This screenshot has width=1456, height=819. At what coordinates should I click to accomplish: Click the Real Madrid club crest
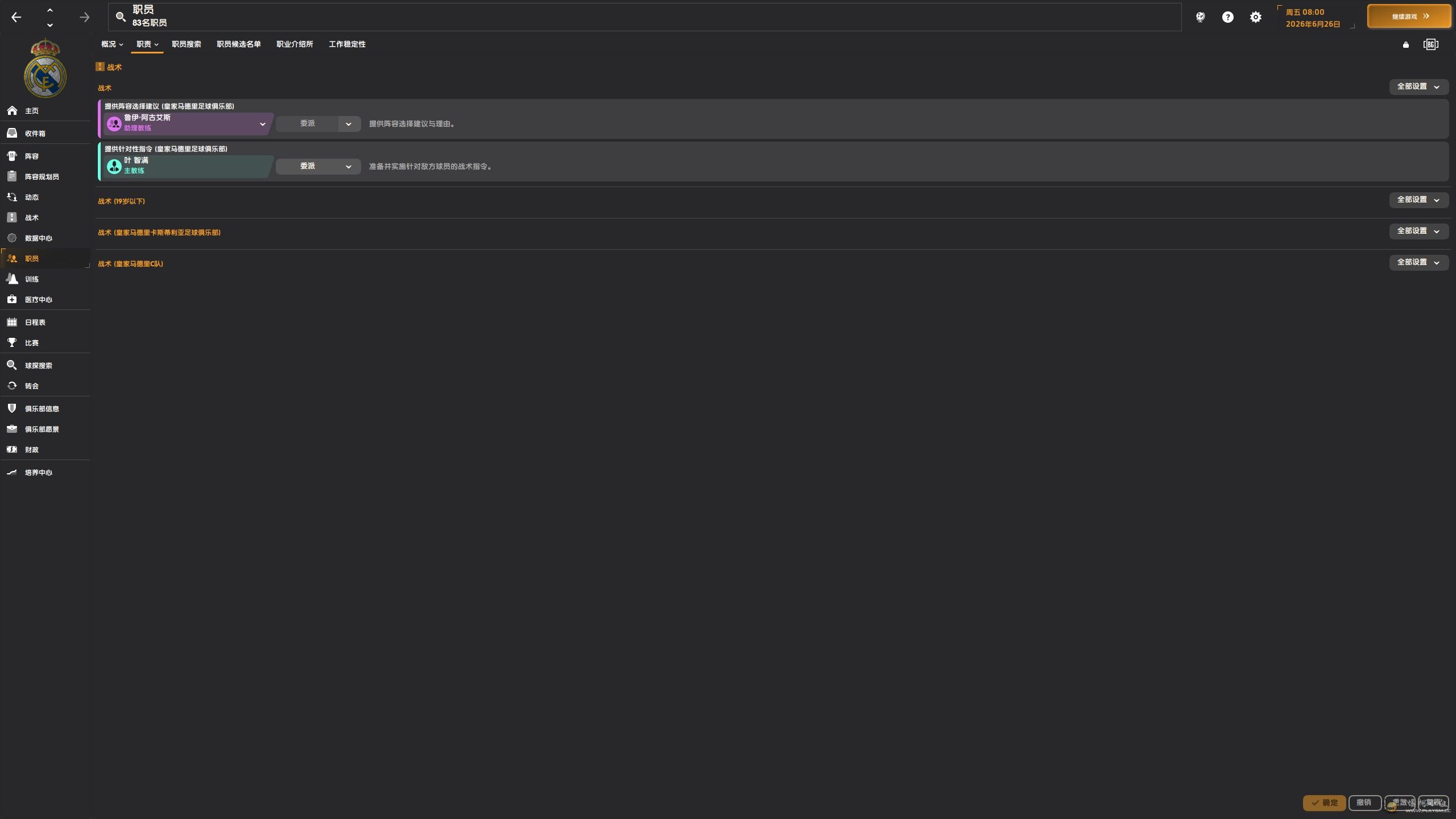point(45,68)
